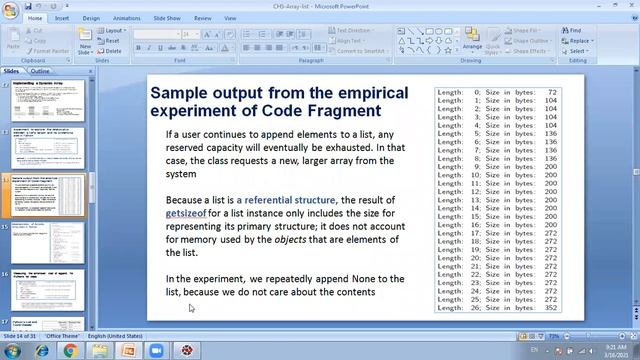Screen dimensions: 640x360
Task: Open the Review ribbon tab
Action: pyautogui.click(x=203, y=18)
